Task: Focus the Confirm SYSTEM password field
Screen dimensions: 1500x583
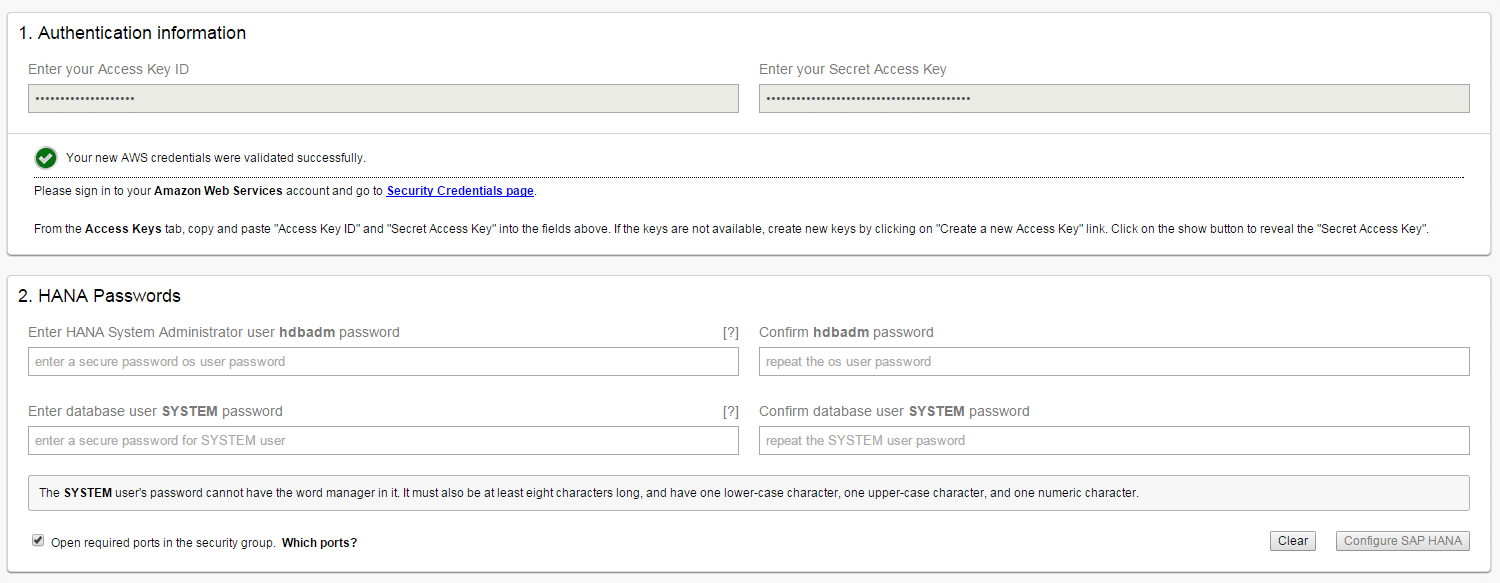Action: point(1114,441)
